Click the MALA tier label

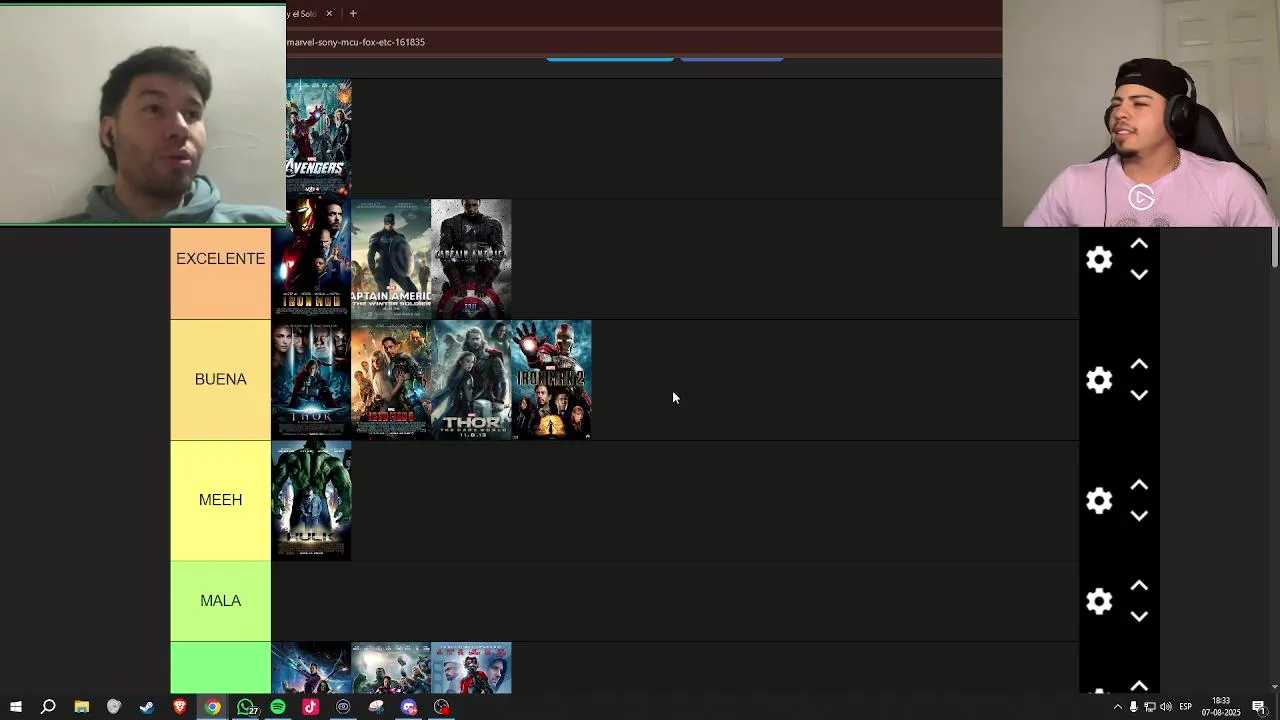click(220, 601)
